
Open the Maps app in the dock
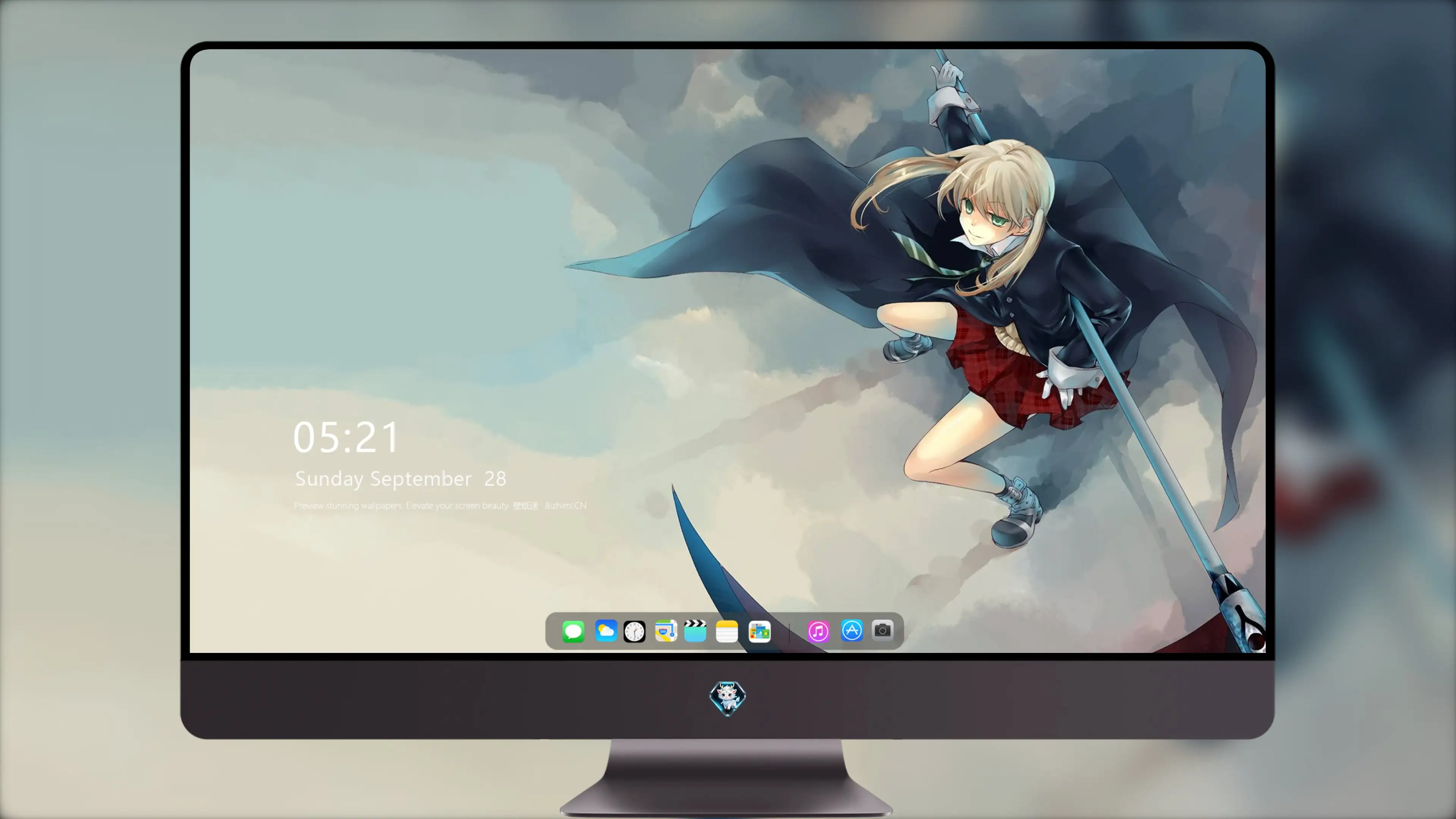click(666, 631)
